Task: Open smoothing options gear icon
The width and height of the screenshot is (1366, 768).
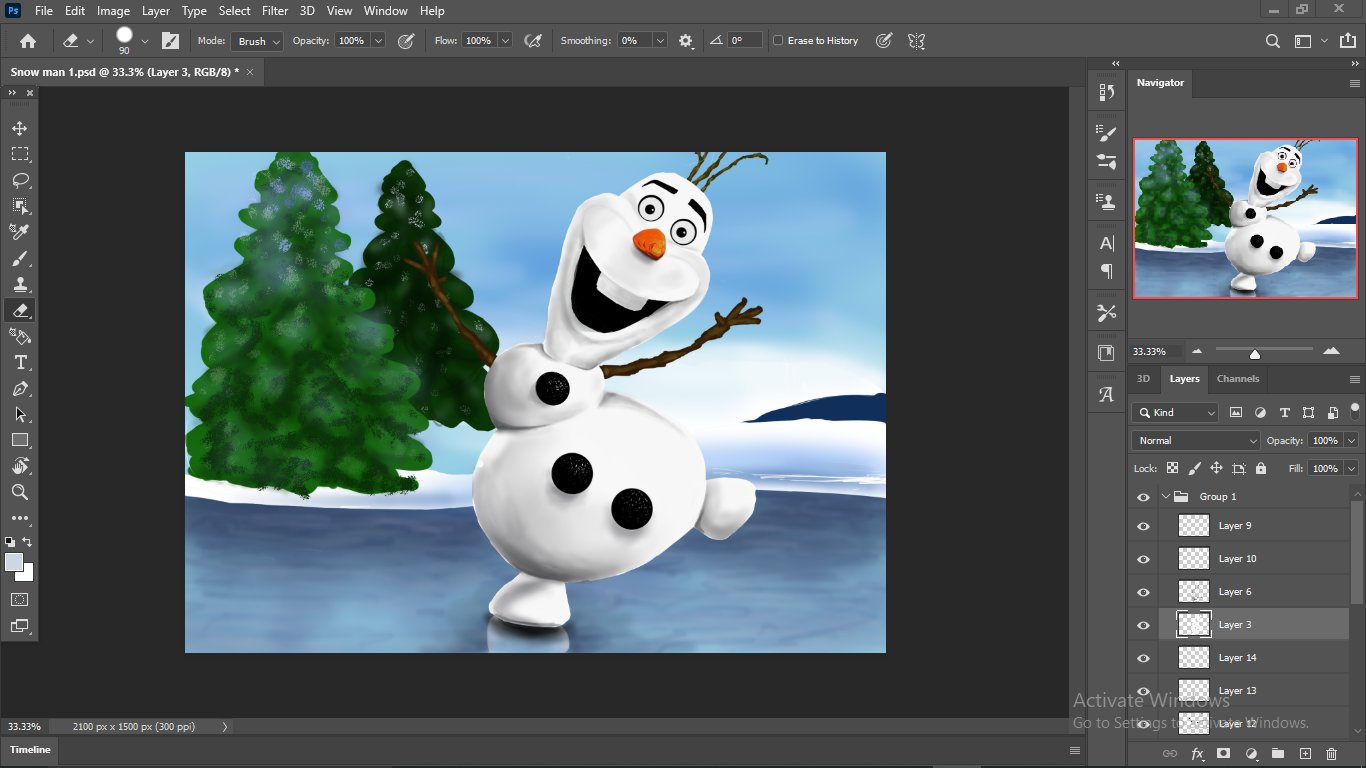Action: (x=685, y=41)
